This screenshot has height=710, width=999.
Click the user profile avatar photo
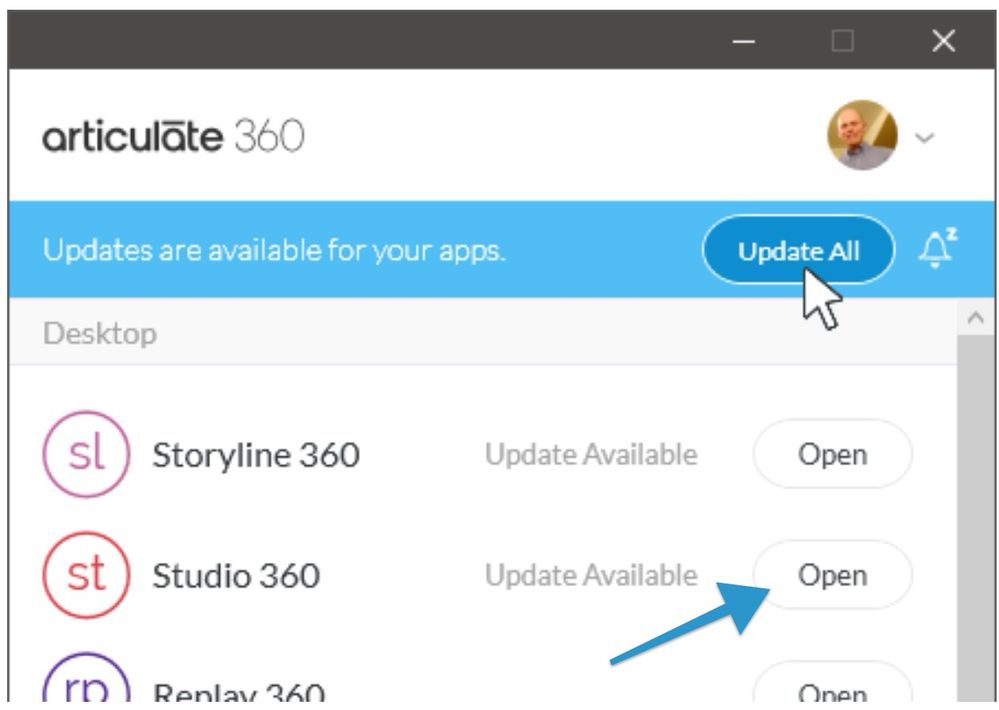click(862, 135)
